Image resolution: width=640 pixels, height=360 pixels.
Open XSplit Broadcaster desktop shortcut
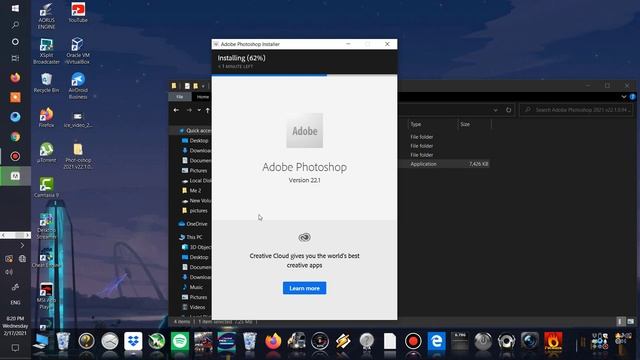46,51
